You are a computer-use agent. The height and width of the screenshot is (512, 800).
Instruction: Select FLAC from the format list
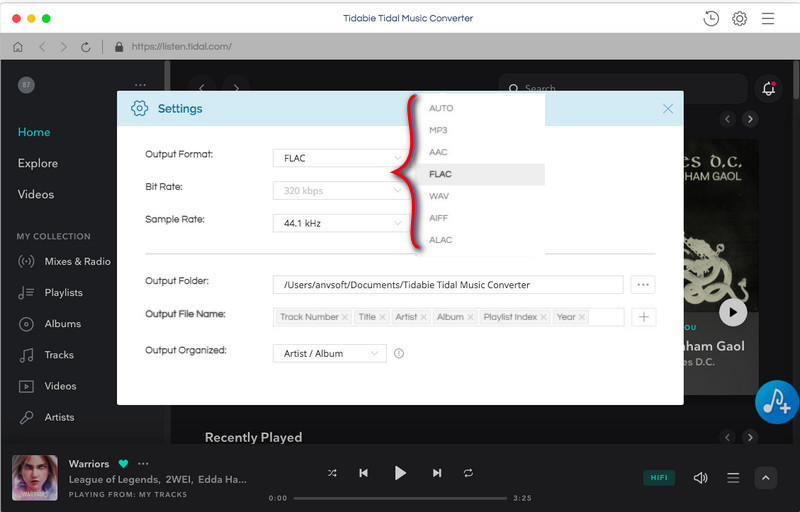click(481, 174)
